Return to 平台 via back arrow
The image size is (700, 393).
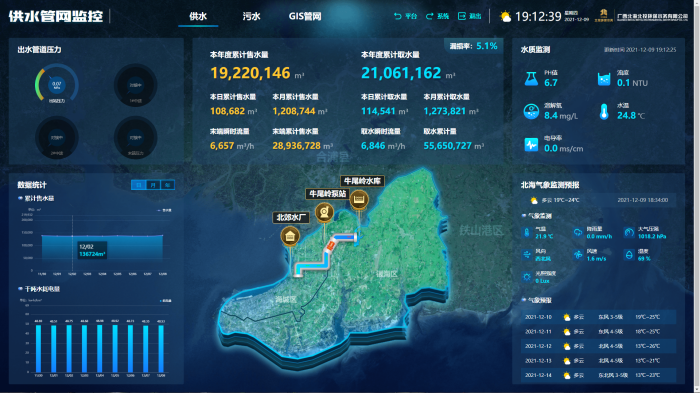(x=405, y=16)
